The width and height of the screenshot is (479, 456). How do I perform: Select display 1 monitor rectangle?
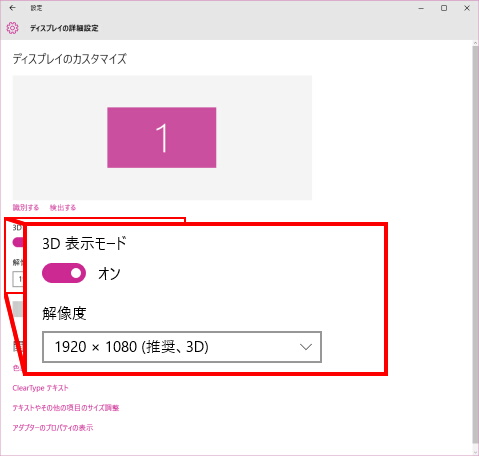[x=162, y=137]
